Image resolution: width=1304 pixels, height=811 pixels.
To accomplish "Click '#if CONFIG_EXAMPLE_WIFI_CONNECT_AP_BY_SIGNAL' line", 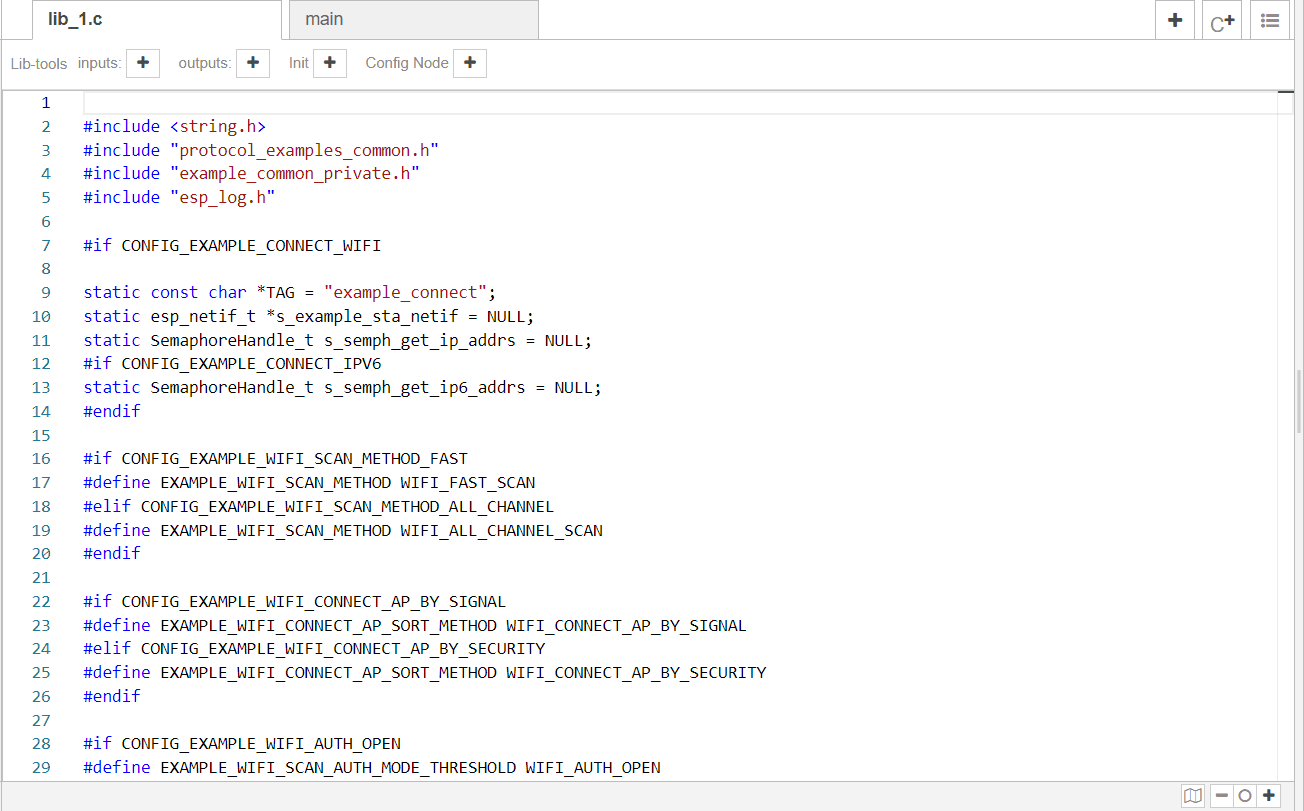I will click(x=295, y=602).
